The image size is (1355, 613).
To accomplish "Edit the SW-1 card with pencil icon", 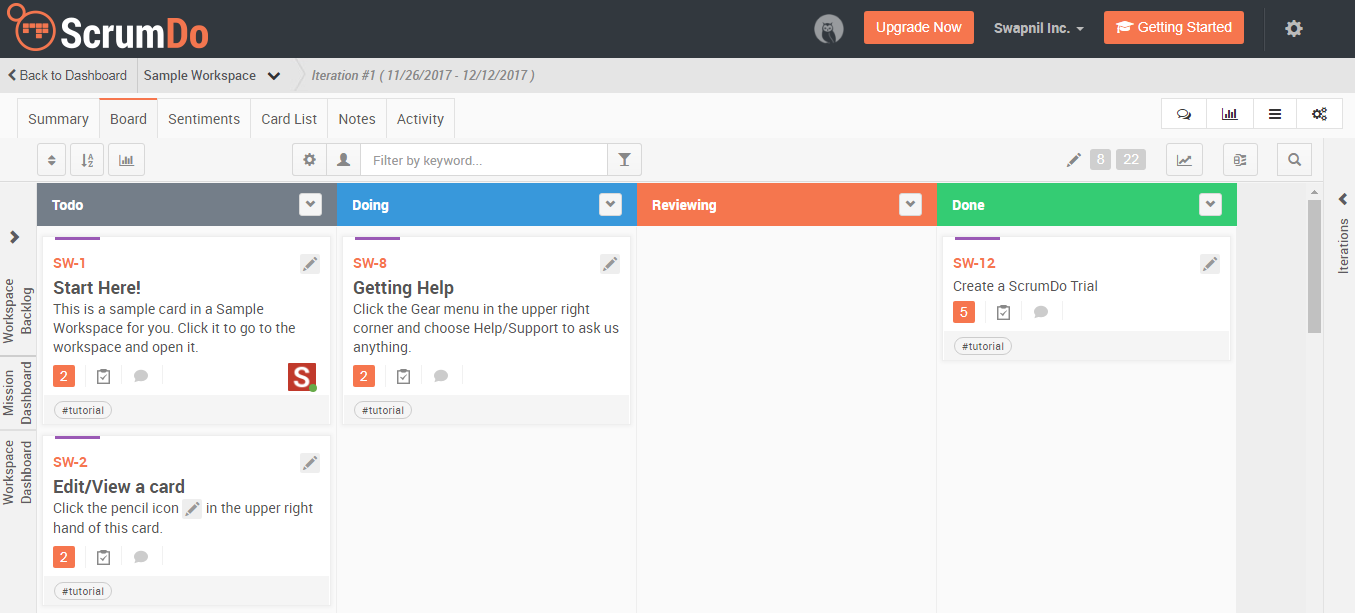I will coord(310,263).
